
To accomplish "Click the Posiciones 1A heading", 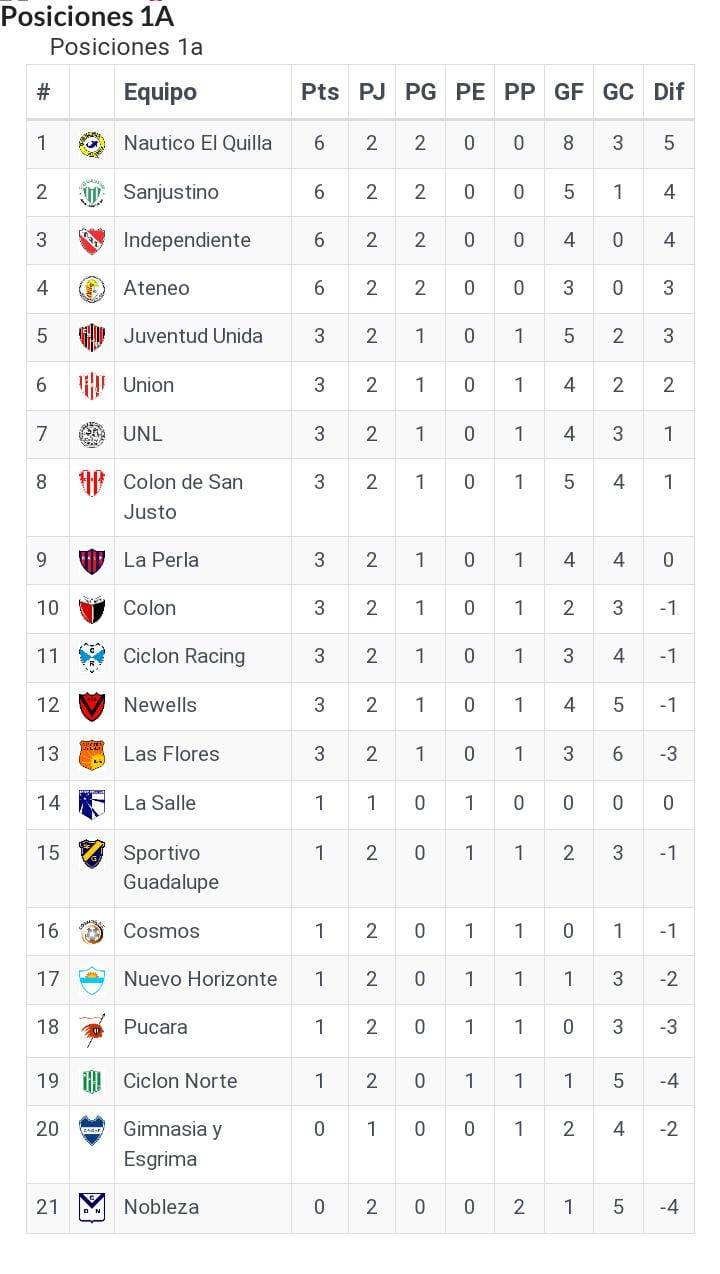I will pos(88,17).
